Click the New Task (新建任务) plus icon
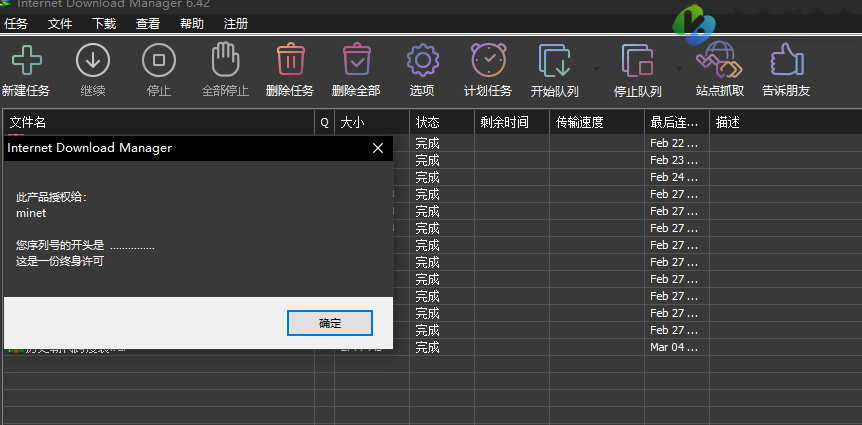Screen dimensions: 862x425 [26, 61]
